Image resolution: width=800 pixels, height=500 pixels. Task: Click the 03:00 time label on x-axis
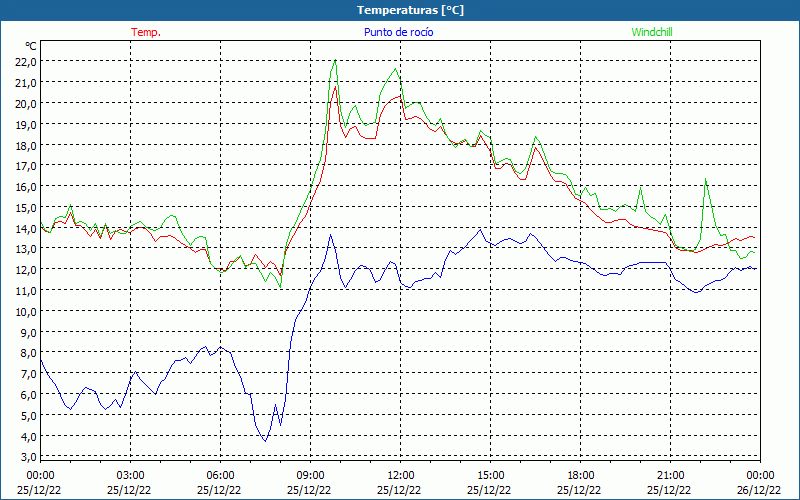tap(131, 476)
